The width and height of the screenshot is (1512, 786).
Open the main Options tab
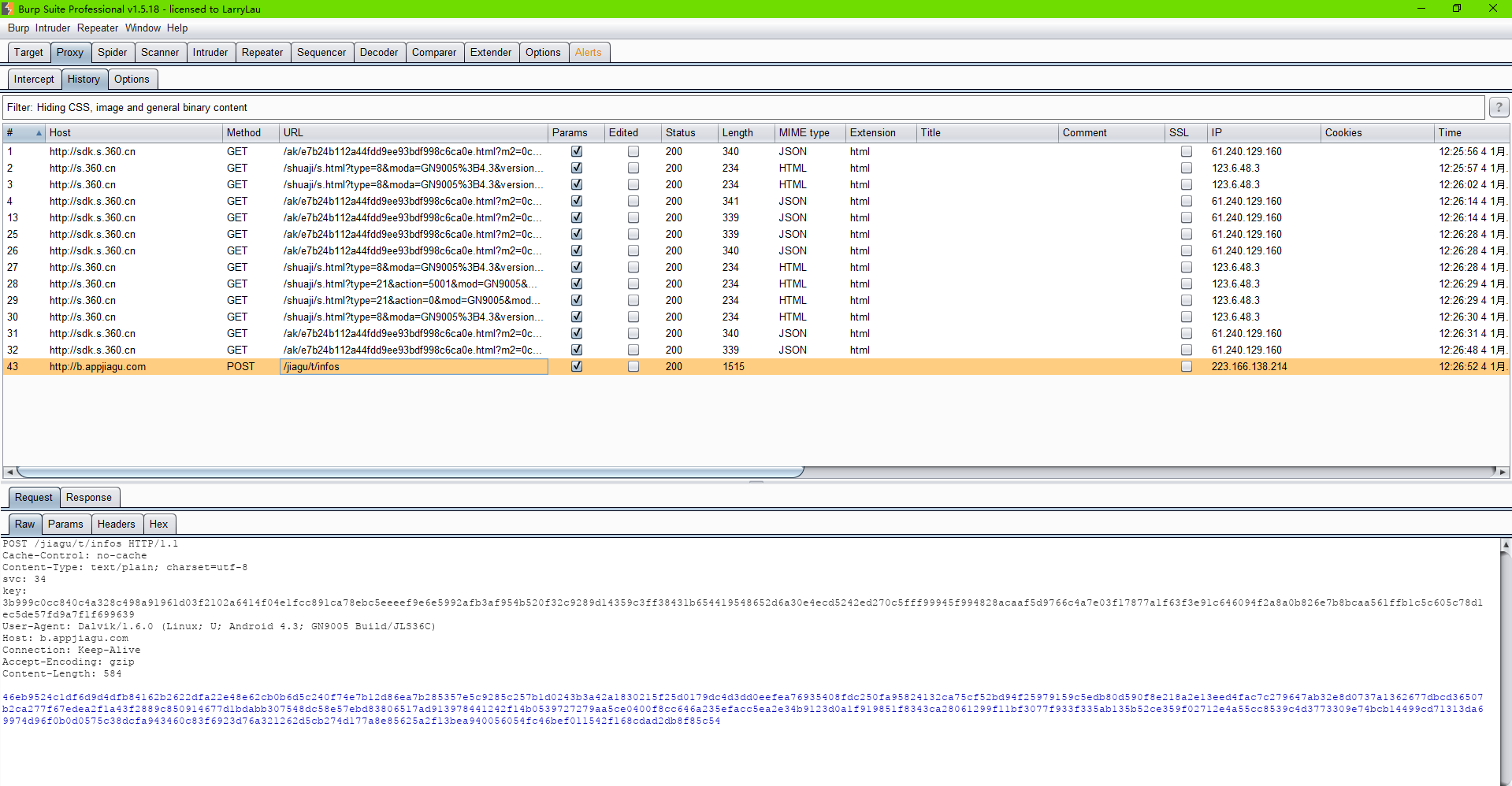[543, 52]
